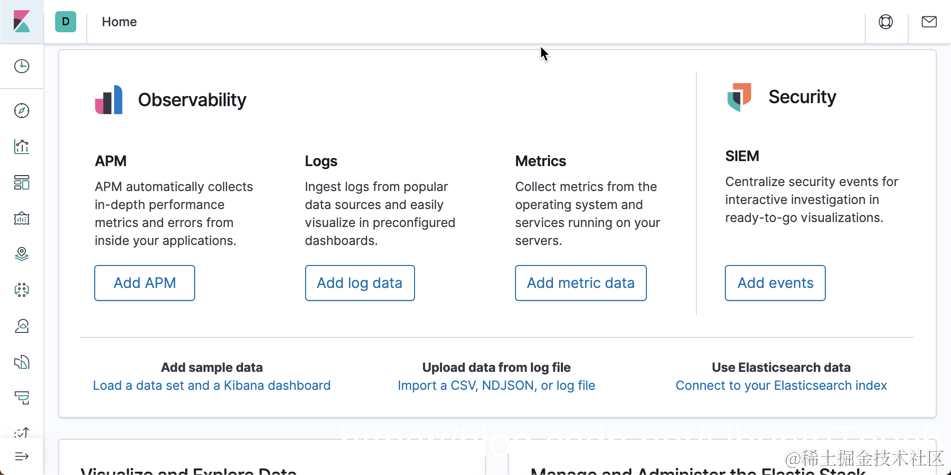951x475 pixels.
Task: Click the Add events button
Action: coord(775,283)
